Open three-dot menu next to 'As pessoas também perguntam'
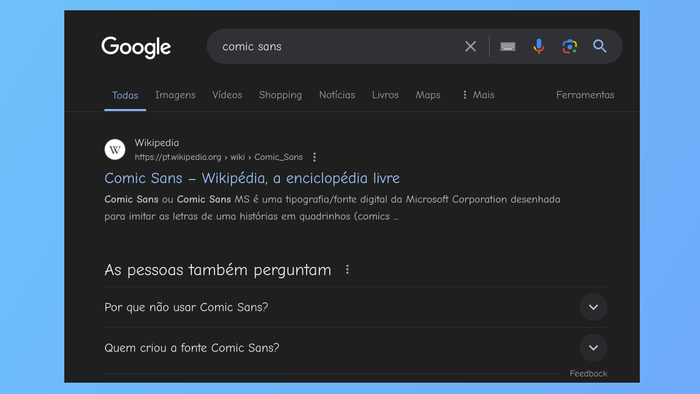The image size is (700, 394). click(x=347, y=270)
